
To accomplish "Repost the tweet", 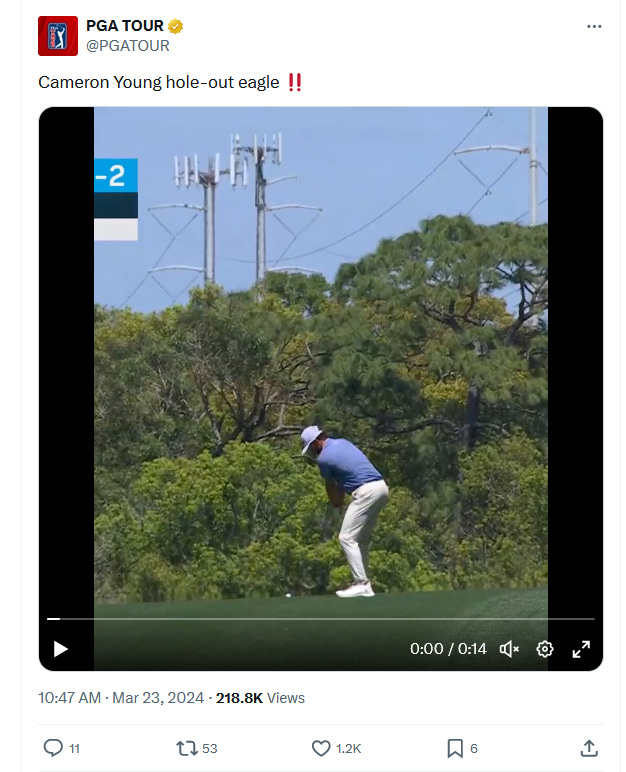I will [187, 748].
